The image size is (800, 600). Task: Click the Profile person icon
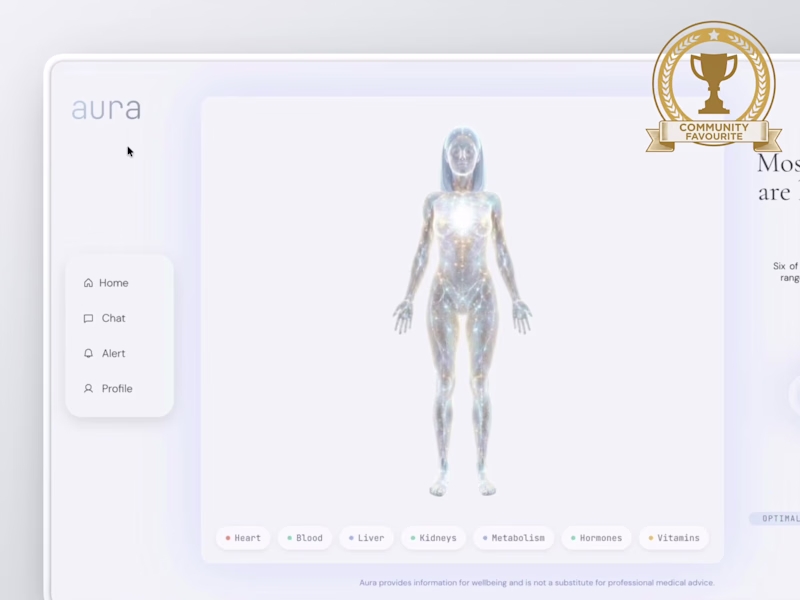point(88,389)
